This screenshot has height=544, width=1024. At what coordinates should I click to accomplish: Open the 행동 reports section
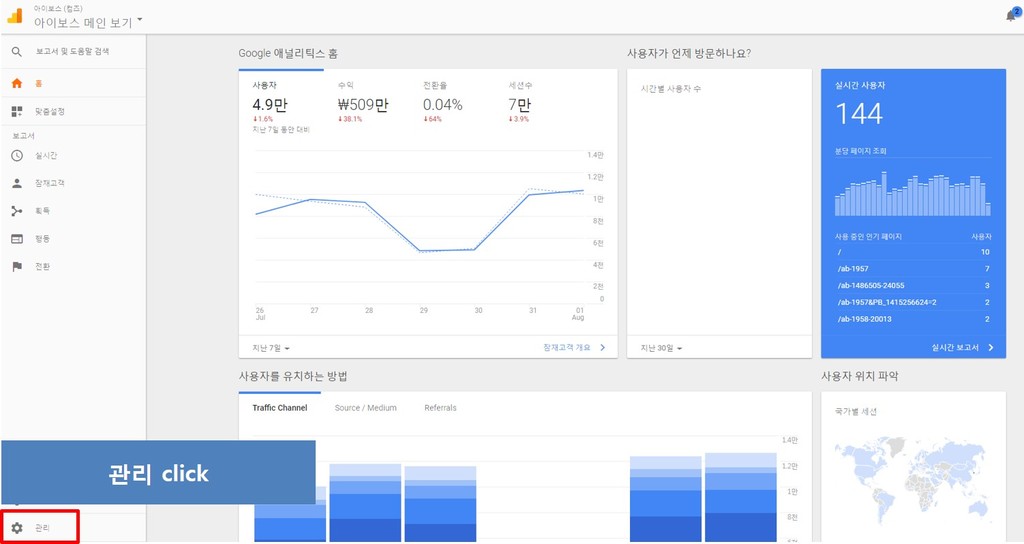point(42,239)
